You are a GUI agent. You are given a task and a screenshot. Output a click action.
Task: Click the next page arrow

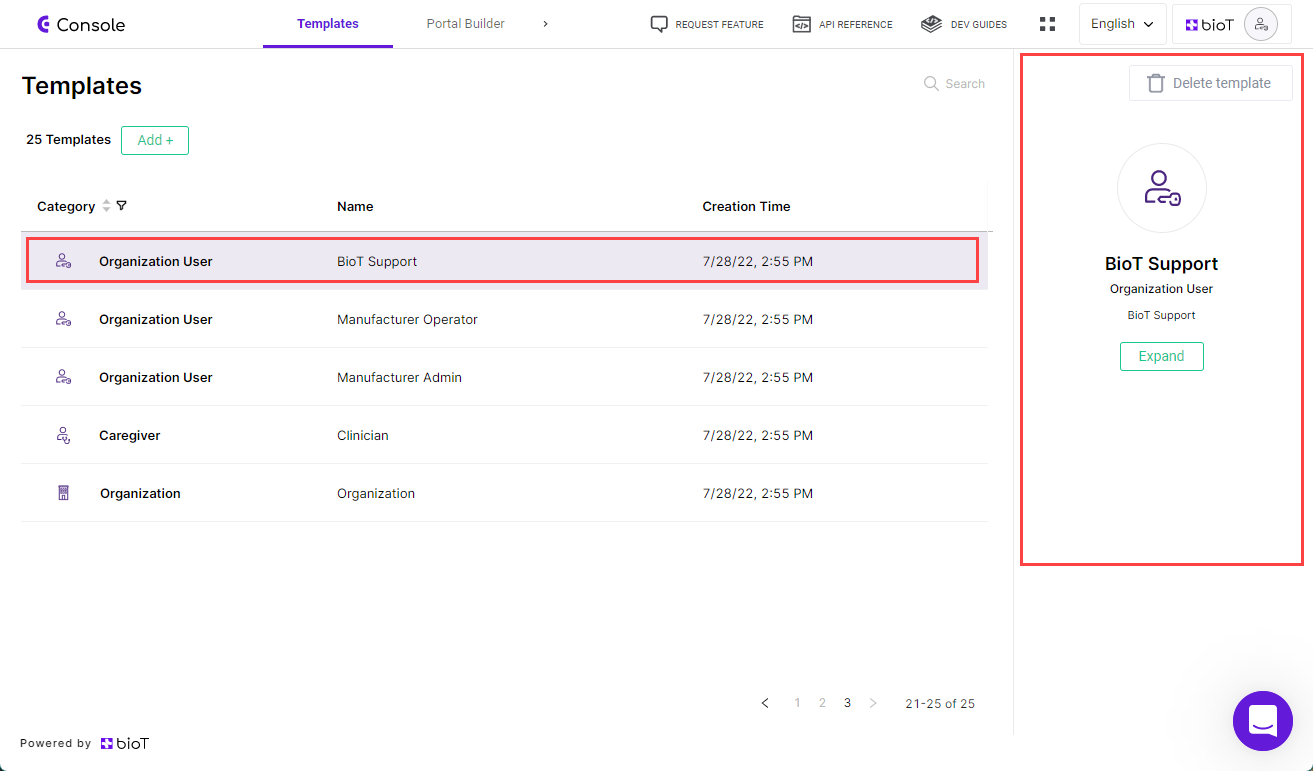pyautogui.click(x=873, y=703)
